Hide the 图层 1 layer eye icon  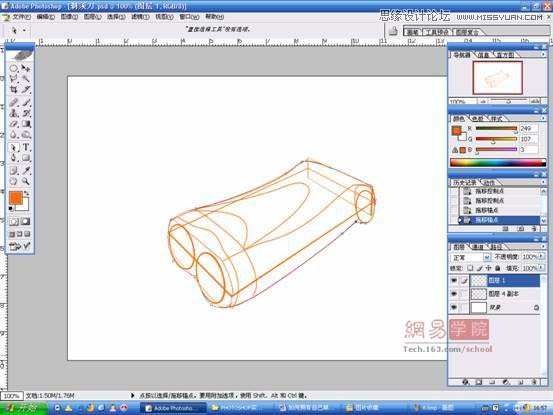click(x=454, y=281)
